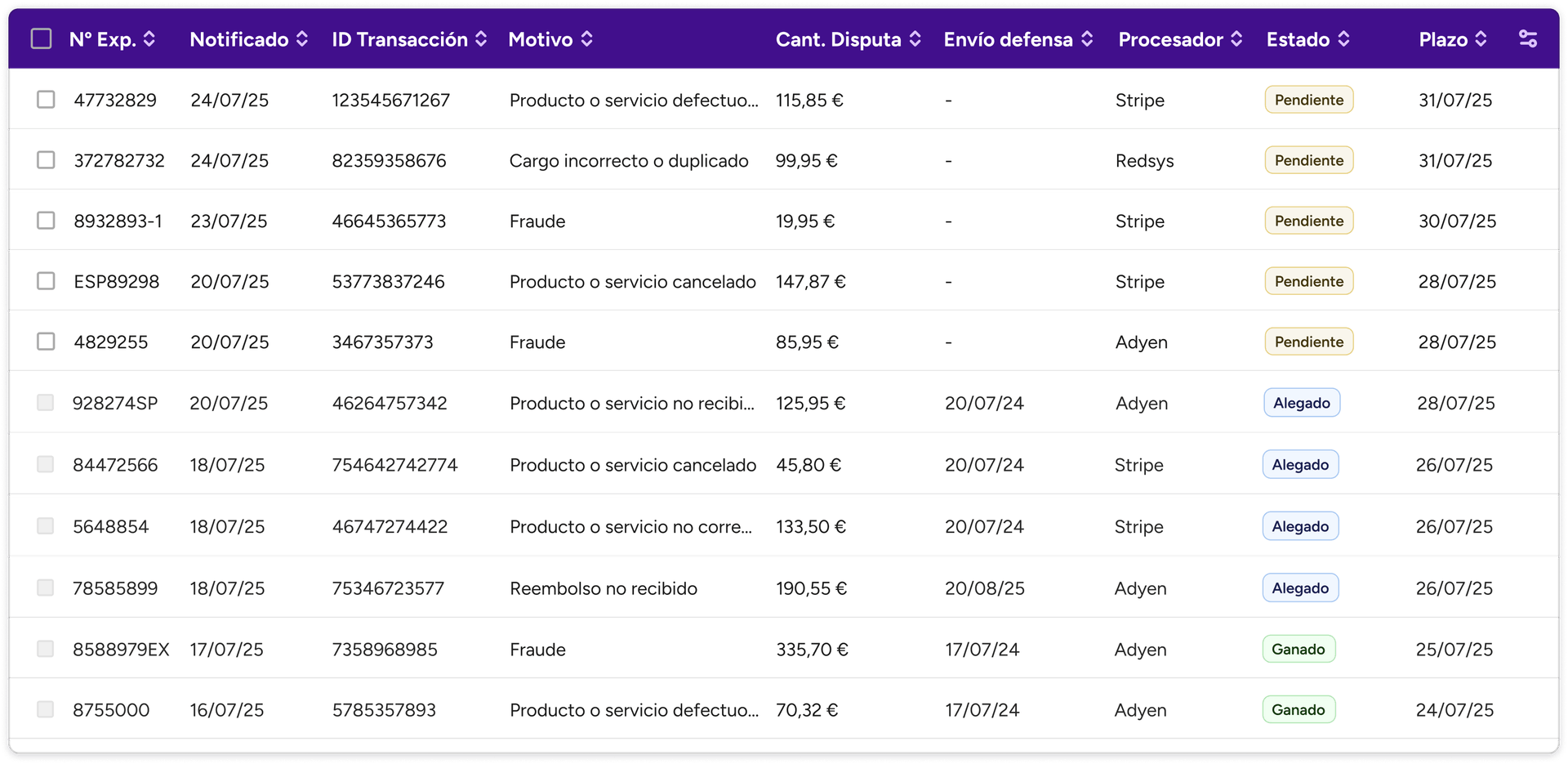Tick checkbox for case 372782732
The image size is (1568, 764).
[x=46, y=160]
